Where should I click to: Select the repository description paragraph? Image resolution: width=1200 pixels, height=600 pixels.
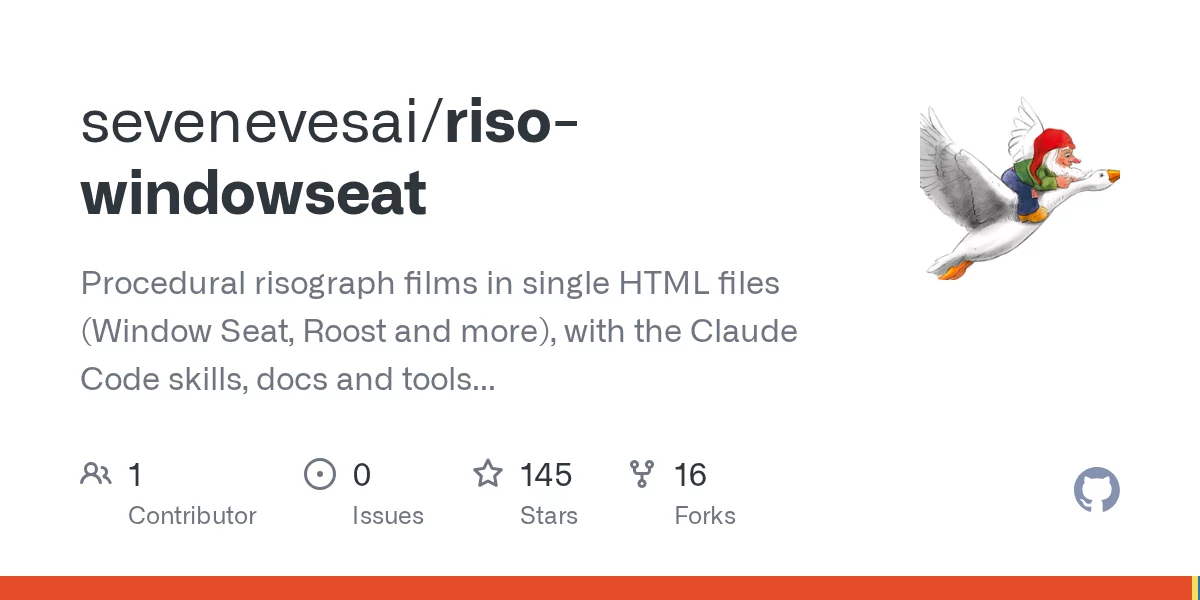[x=439, y=331]
